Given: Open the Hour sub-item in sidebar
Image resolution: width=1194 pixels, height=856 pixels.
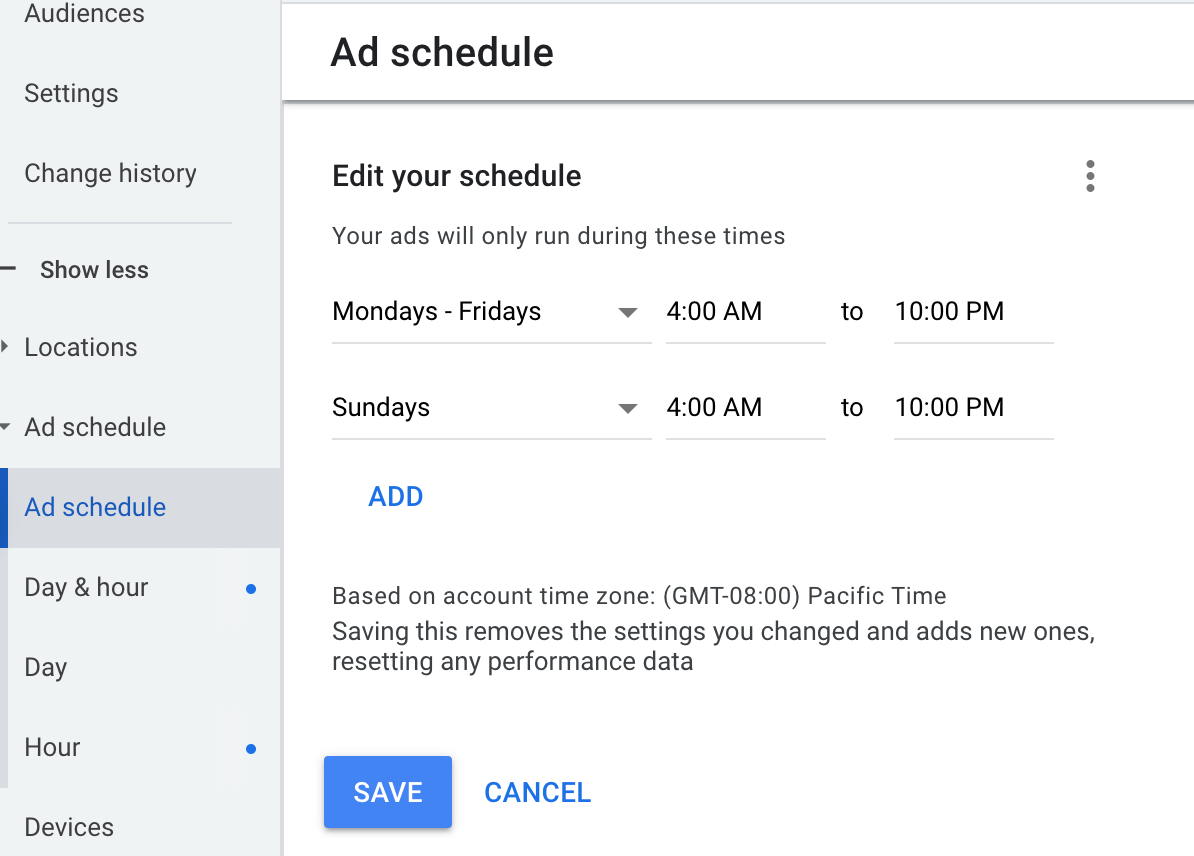Looking at the screenshot, I should 52,747.
